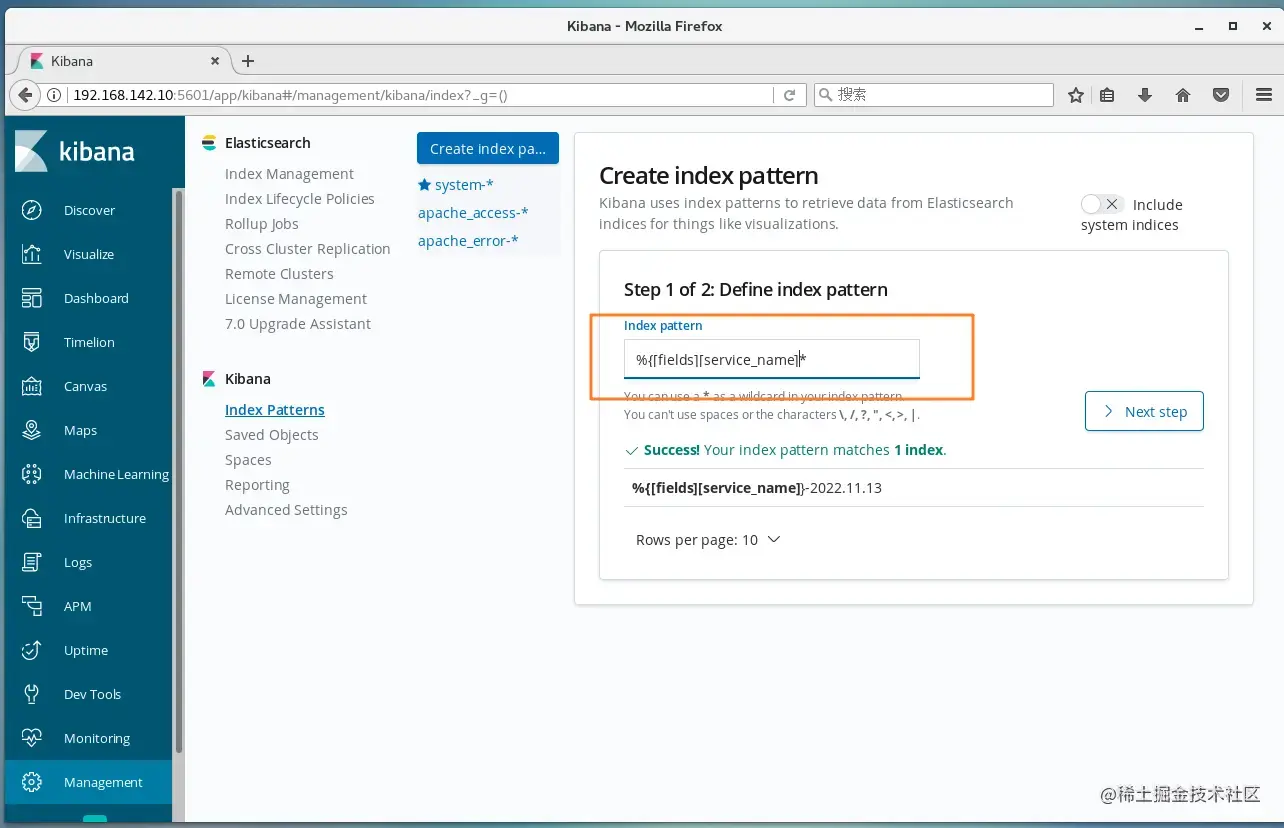Open Firefox downloads arrow icon
Screen dimensions: 1284x828
click(x=1145, y=95)
